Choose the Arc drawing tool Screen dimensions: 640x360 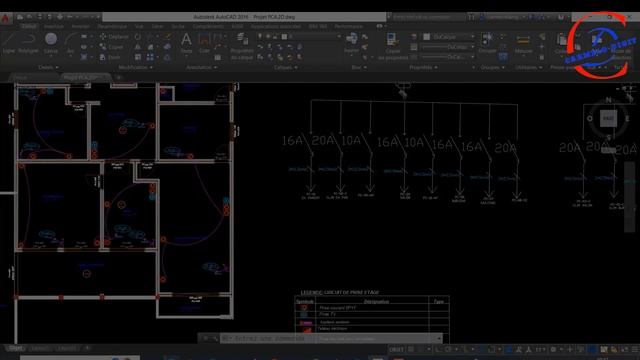click(x=70, y=43)
